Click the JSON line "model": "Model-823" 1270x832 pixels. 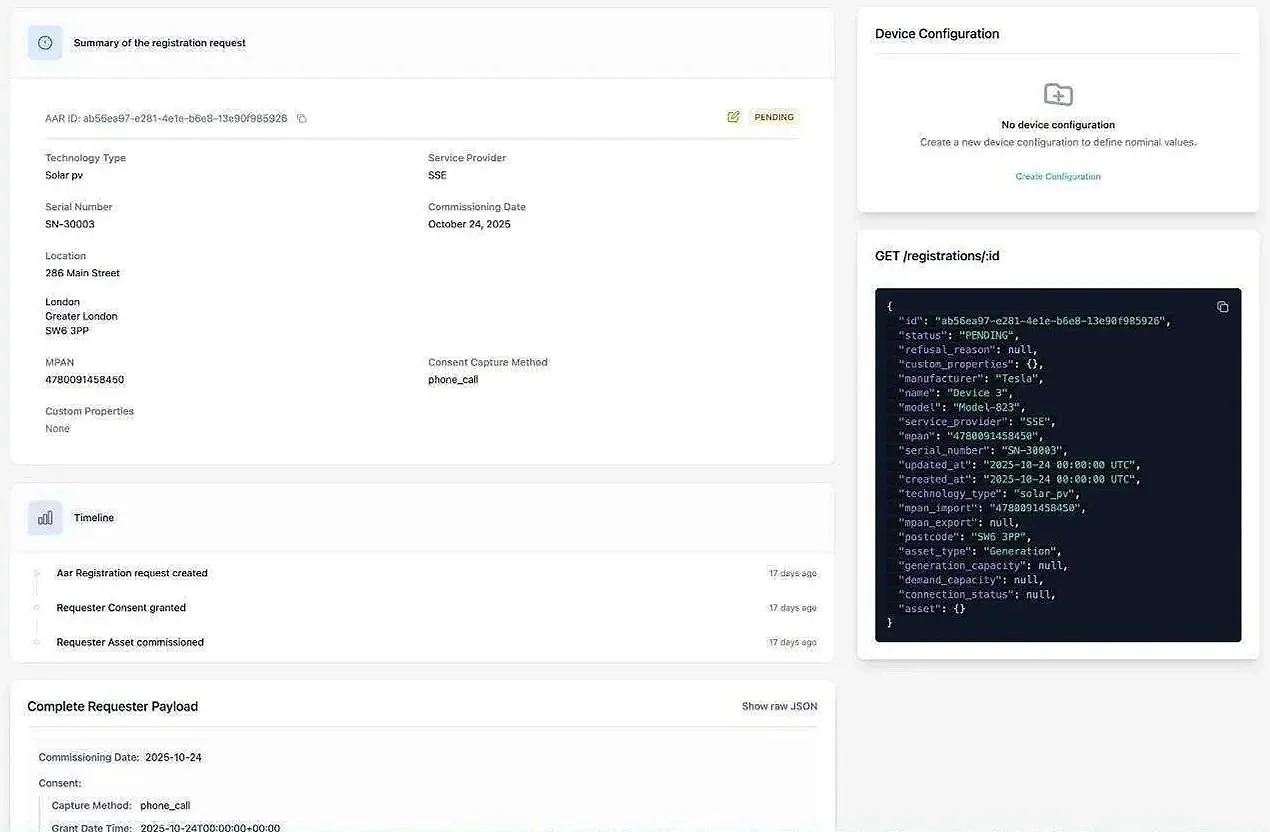962,408
